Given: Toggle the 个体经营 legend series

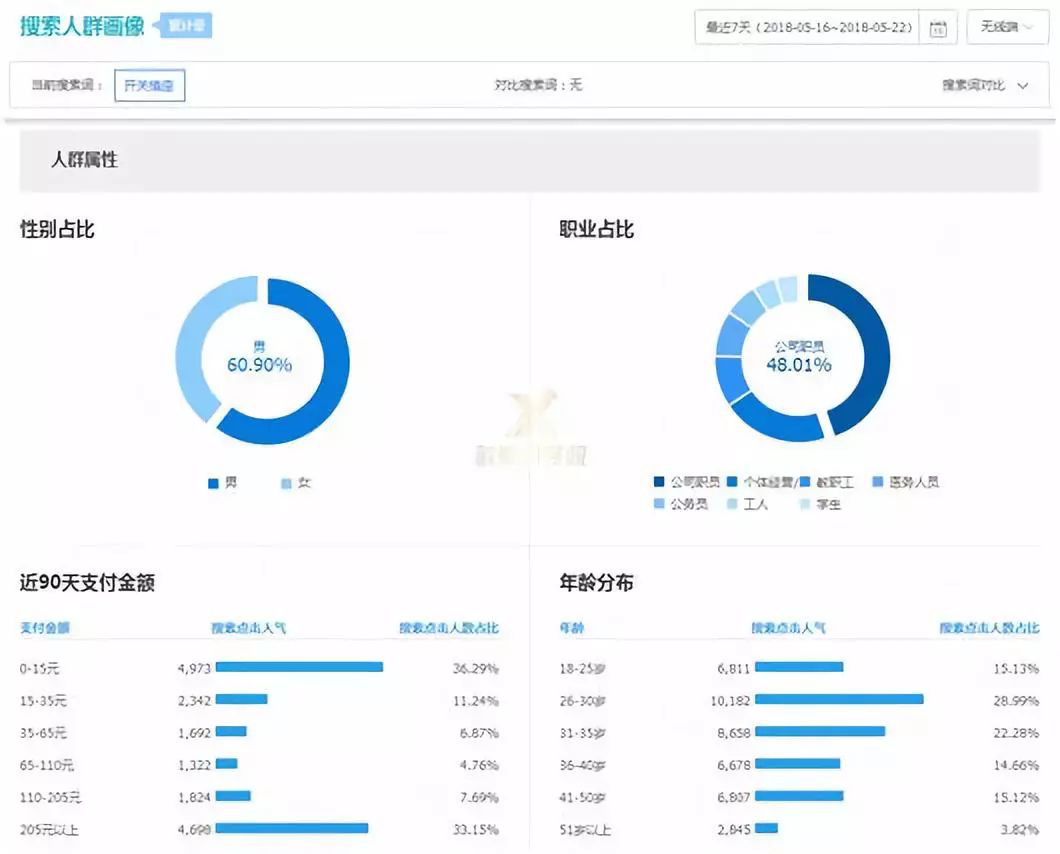Looking at the screenshot, I should (x=766, y=482).
